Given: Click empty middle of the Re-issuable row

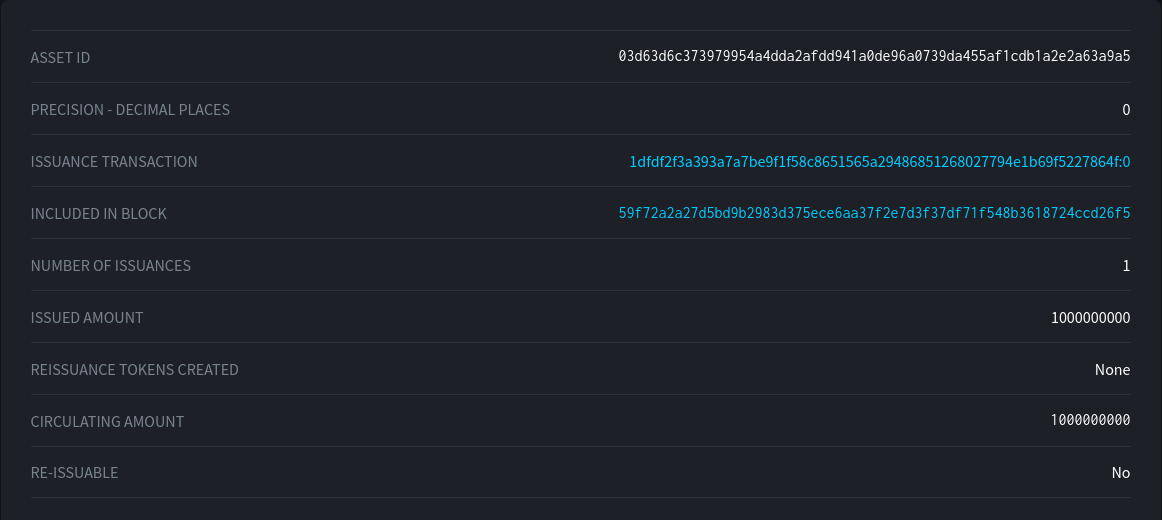Looking at the screenshot, I should tap(600, 473).
